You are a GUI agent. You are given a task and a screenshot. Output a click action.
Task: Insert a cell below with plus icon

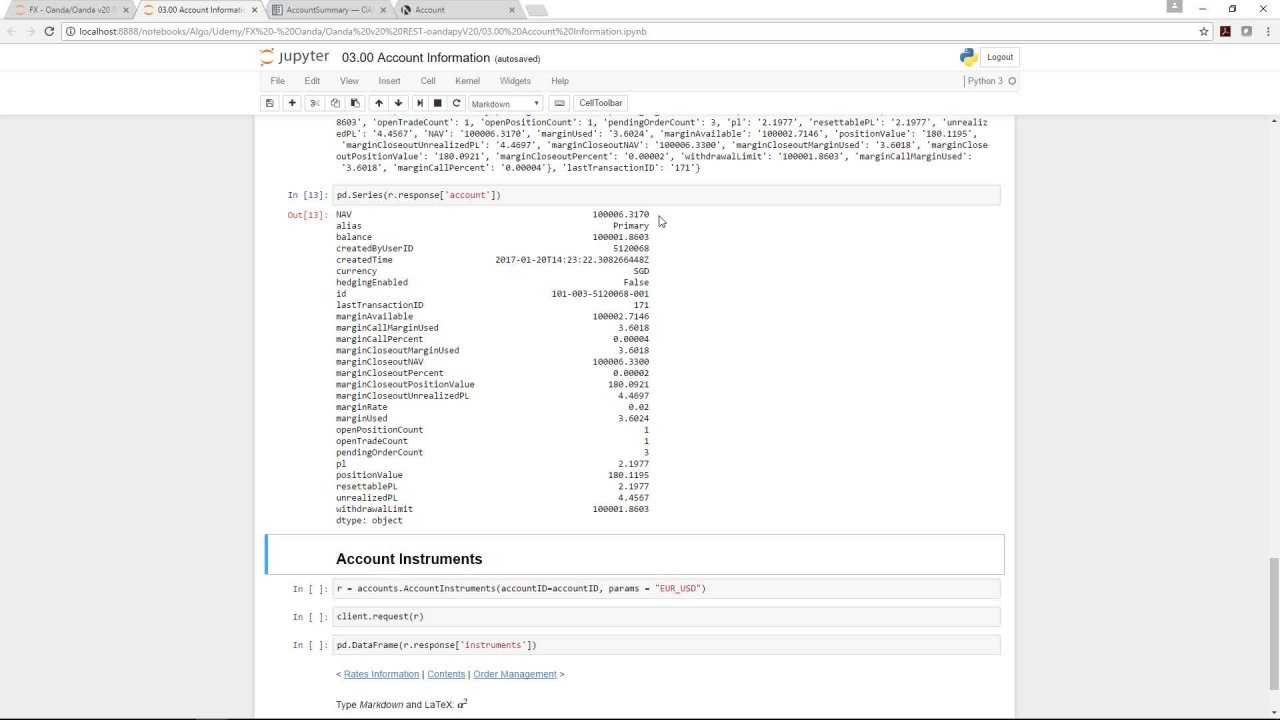coord(292,103)
